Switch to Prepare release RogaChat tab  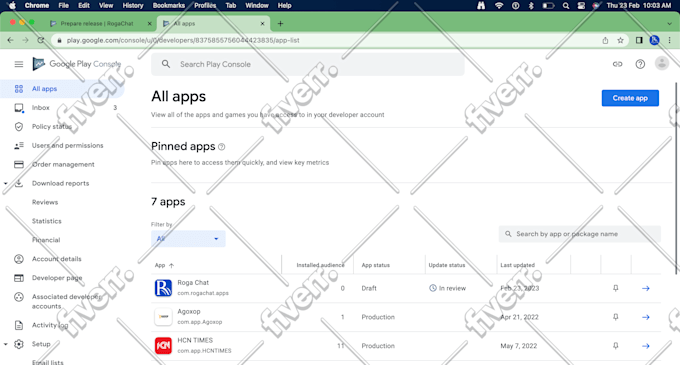(x=101, y=23)
